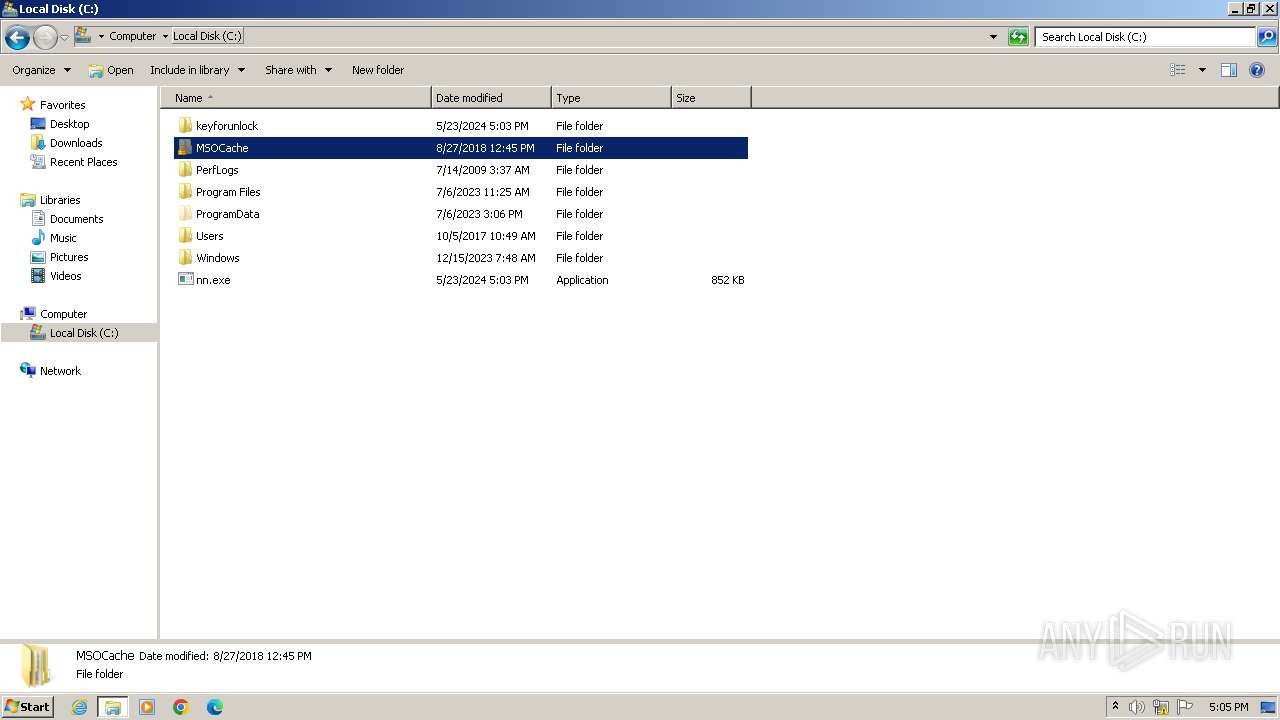Select Network in navigation pane
This screenshot has width=1280, height=720.
point(60,371)
